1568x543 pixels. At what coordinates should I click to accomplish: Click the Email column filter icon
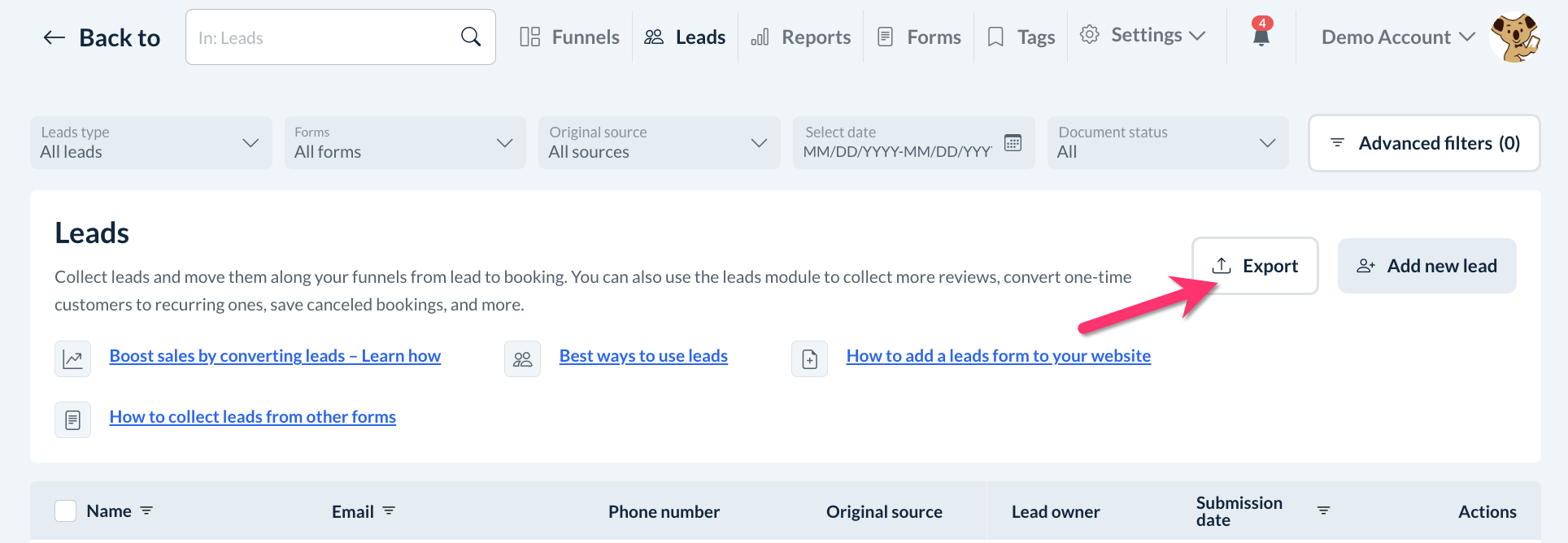pos(389,510)
